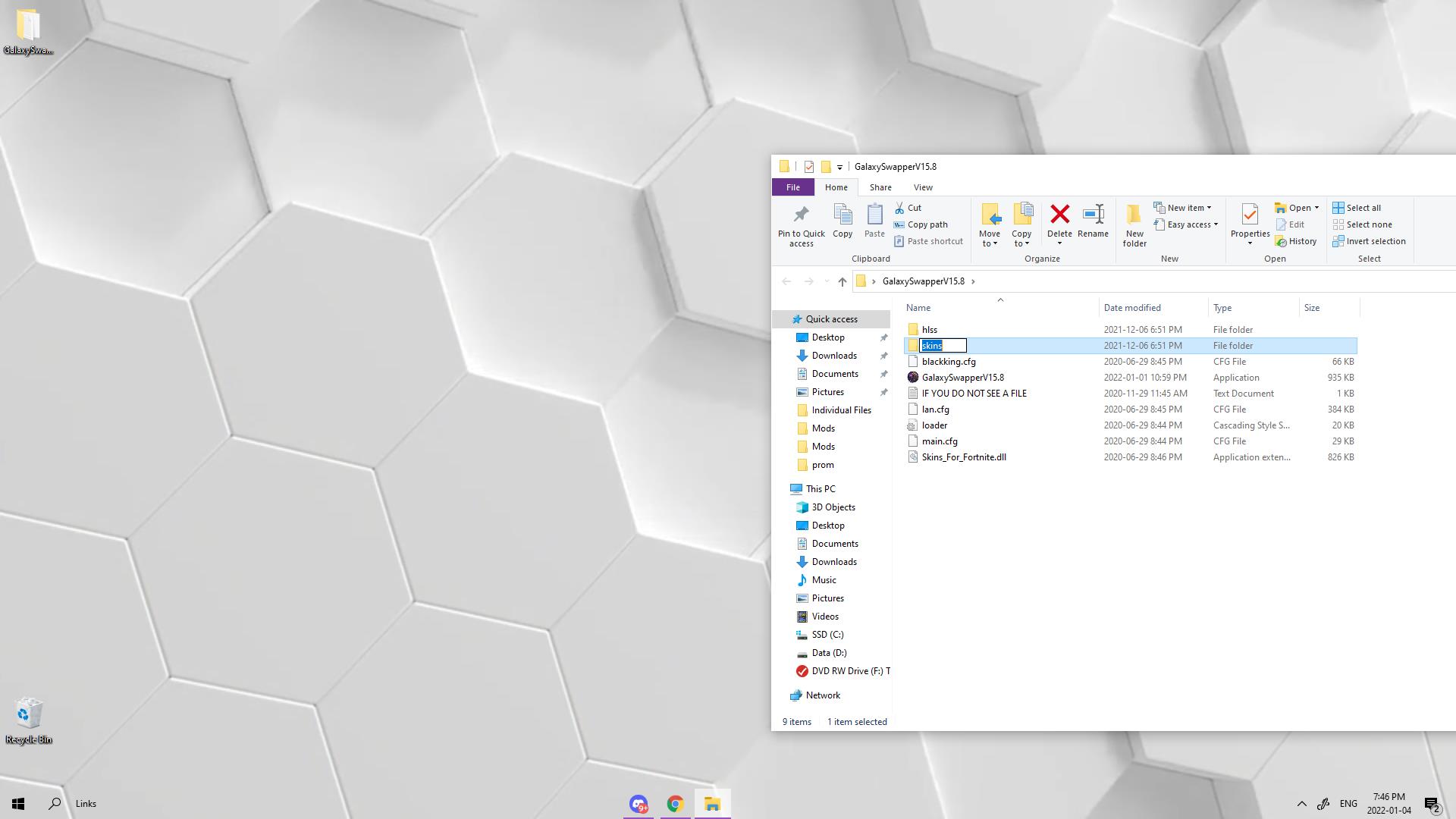Open Chrome from the taskbar

click(x=675, y=804)
